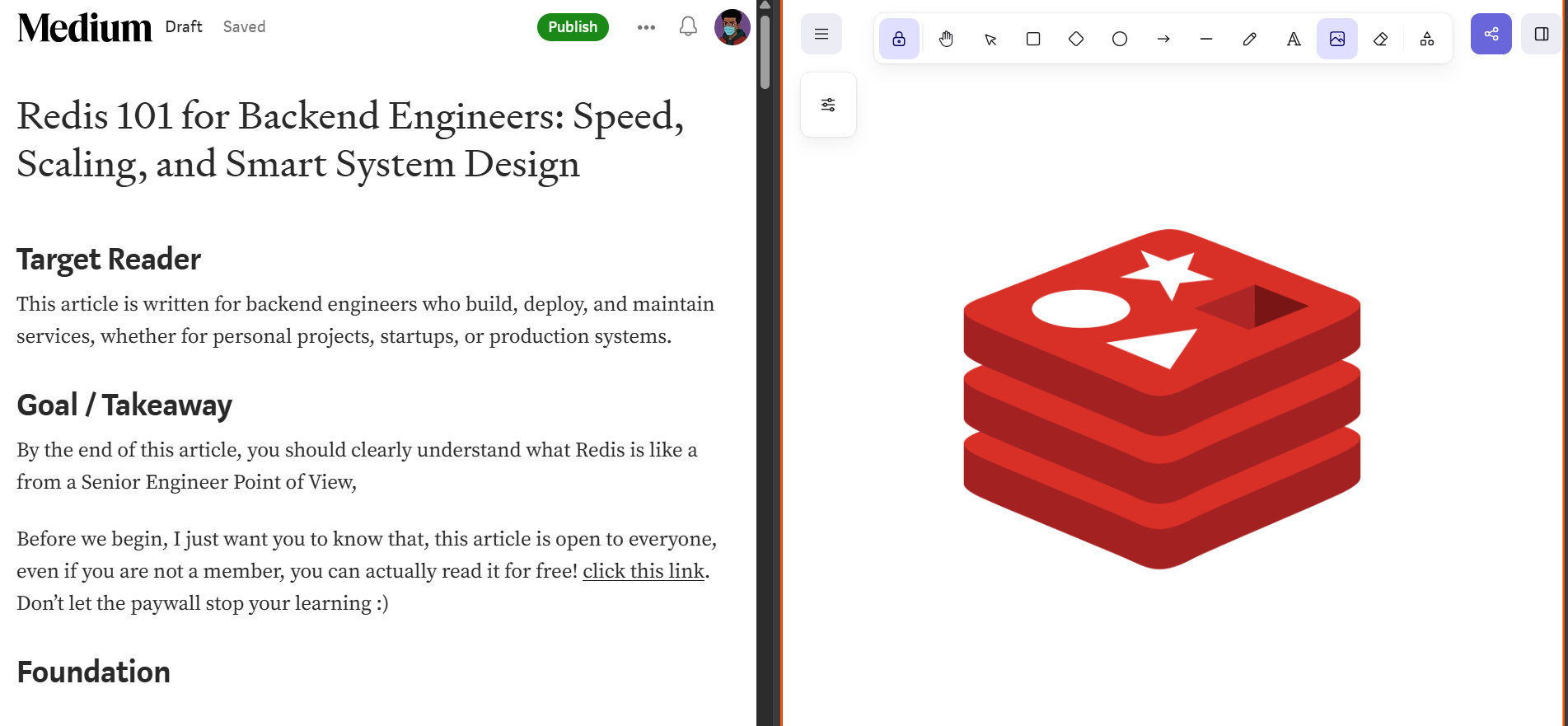
Task: Select the Ellipse shape tool
Action: click(x=1120, y=39)
